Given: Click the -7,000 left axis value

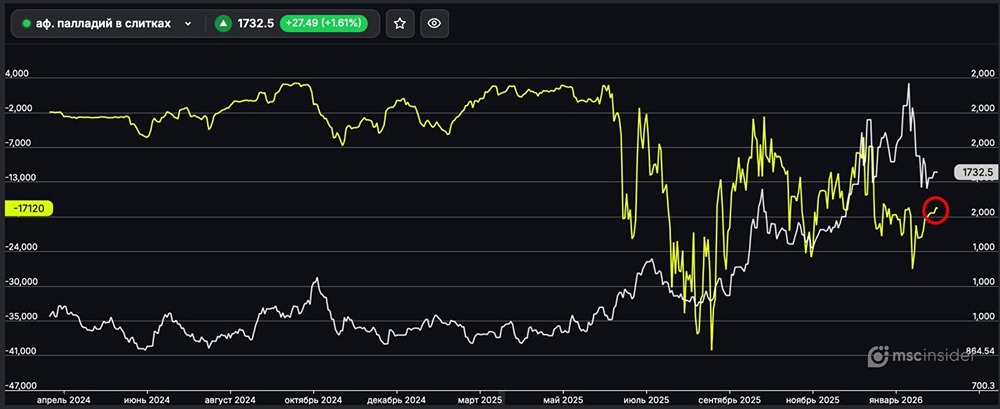Looking at the screenshot, I should tap(17, 144).
